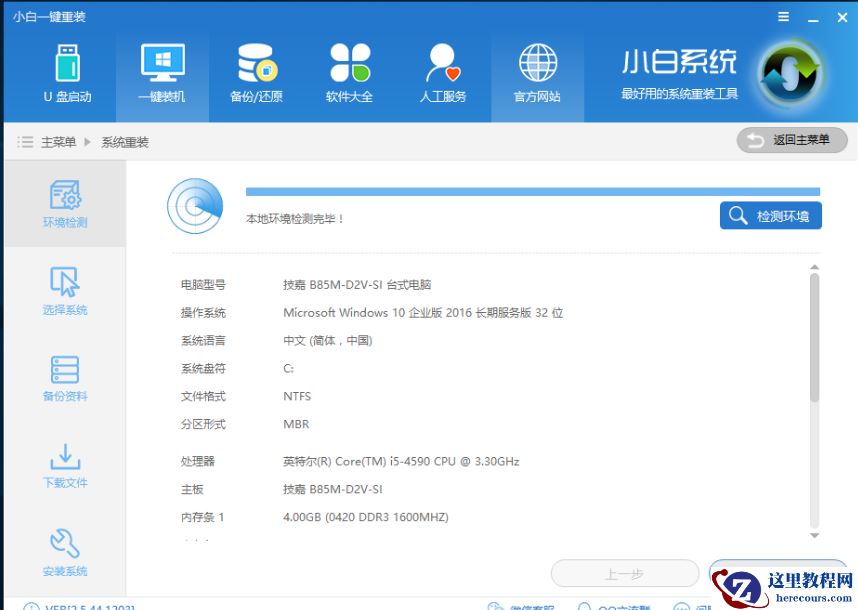Click the QQ交流群 group chat icon
This screenshot has width=858, height=610.
click(x=610, y=605)
